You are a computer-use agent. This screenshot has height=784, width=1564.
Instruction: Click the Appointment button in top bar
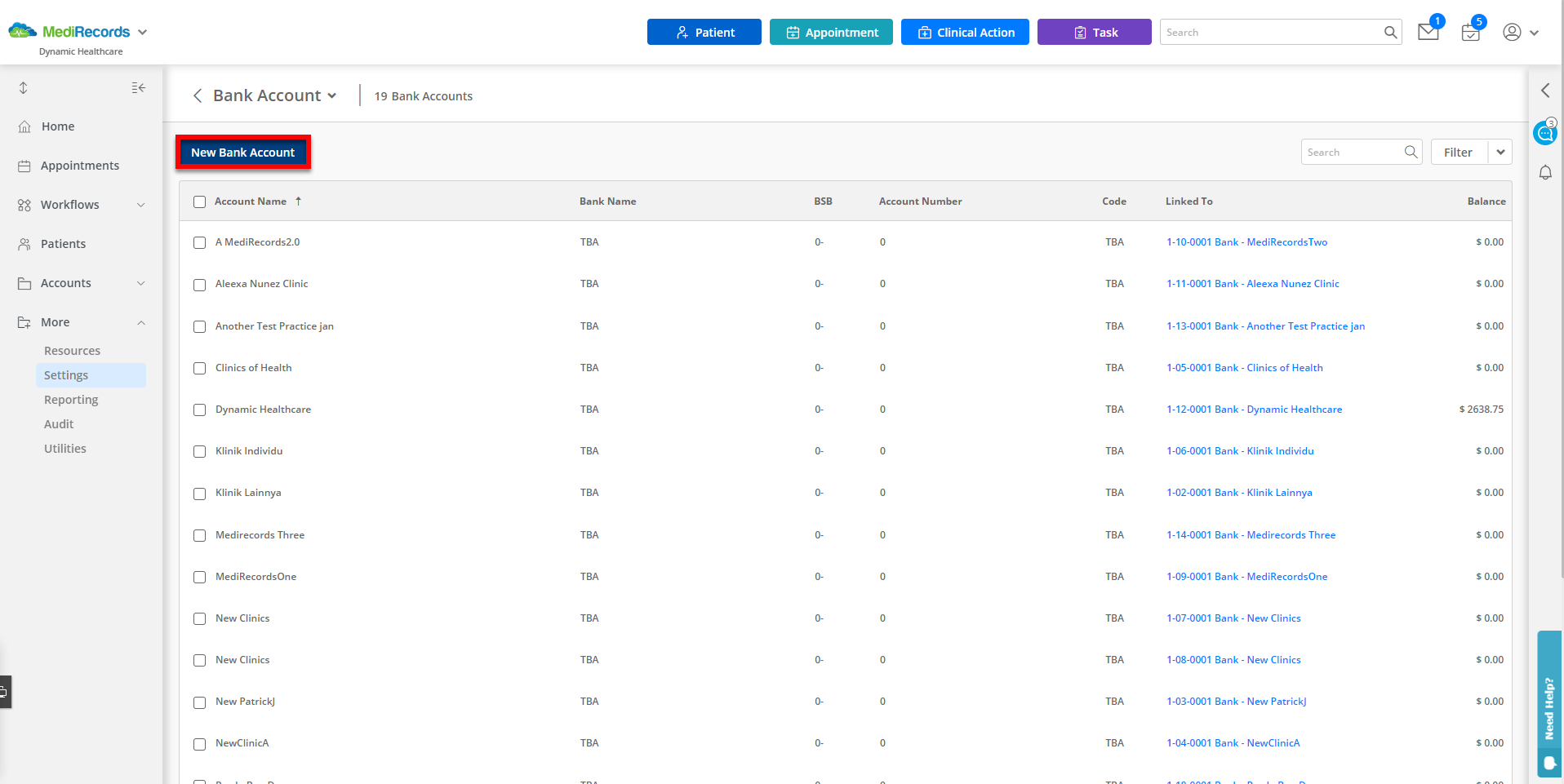coord(831,32)
